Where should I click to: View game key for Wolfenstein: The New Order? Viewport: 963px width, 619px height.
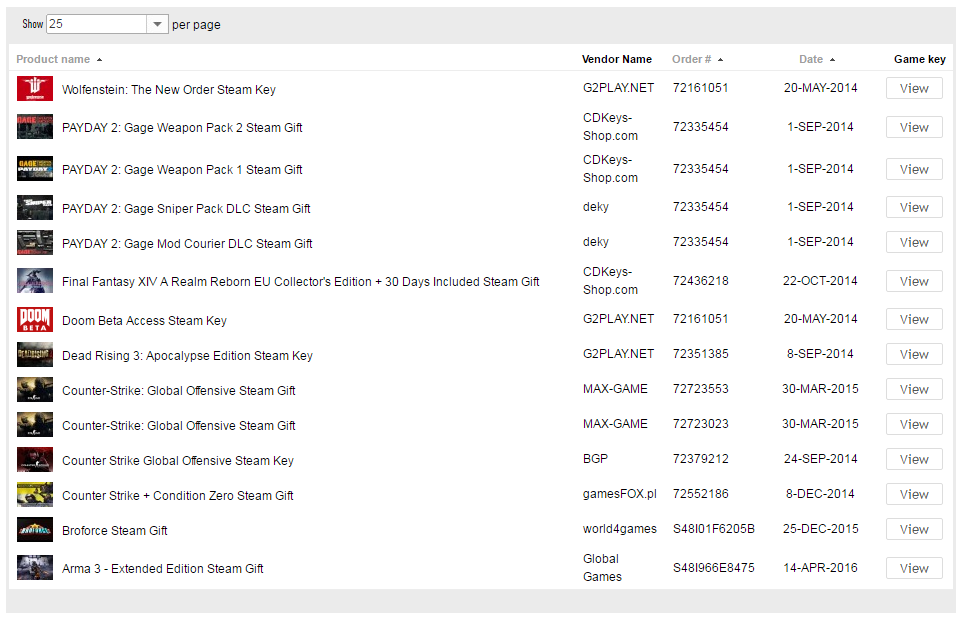(914, 88)
